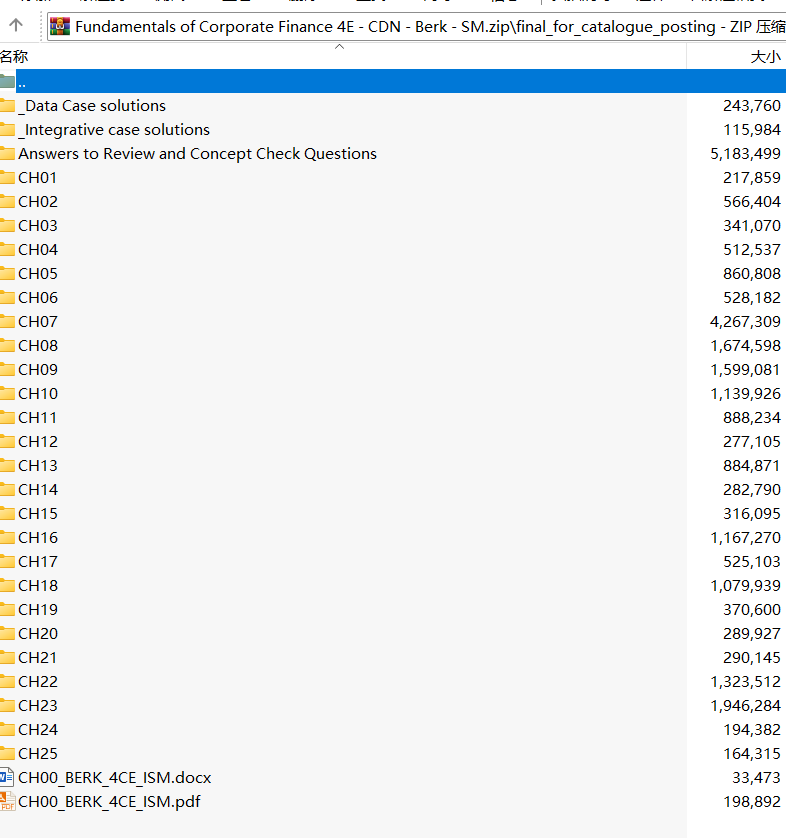Click the parent directory folder icon
The width and height of the screenshot is (786, 838).
tap(7, 81)
